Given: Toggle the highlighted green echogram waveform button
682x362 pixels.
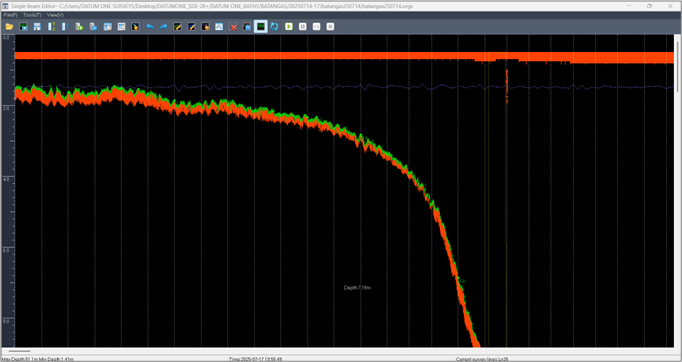Looking at the screenshot, I should 261,27.
